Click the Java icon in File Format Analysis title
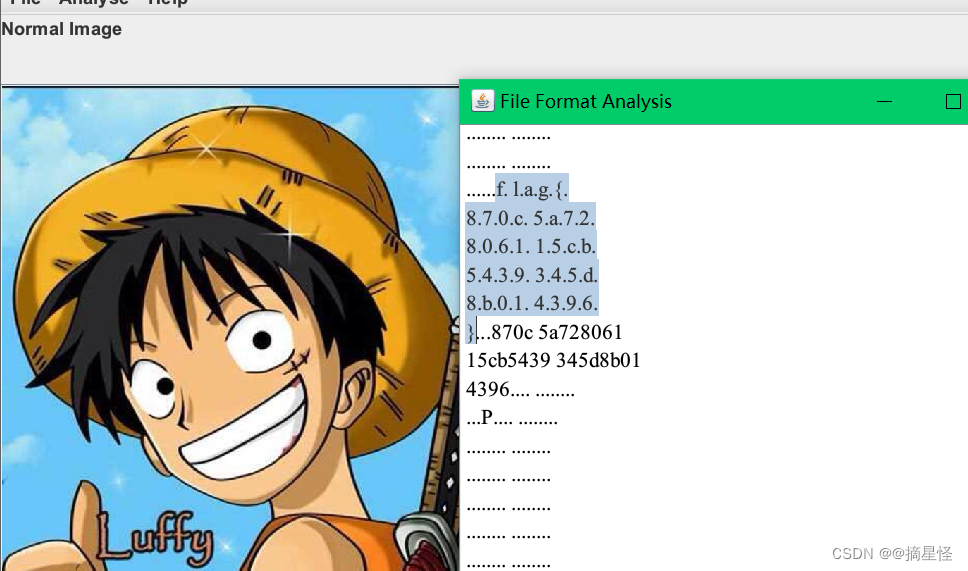Viewport: 968px width, 571px height. tap(482, 101)
